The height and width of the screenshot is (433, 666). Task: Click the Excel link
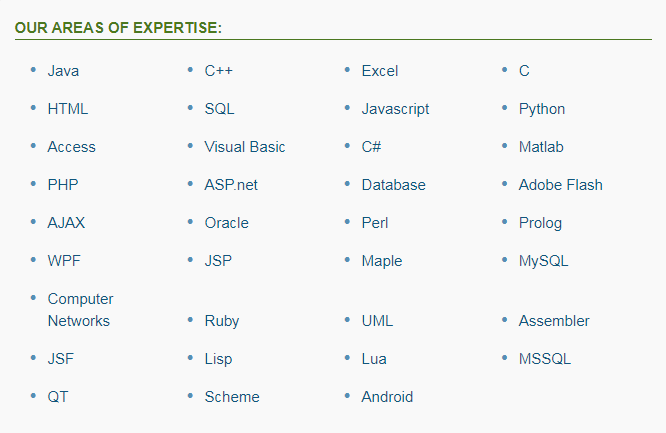380,71
